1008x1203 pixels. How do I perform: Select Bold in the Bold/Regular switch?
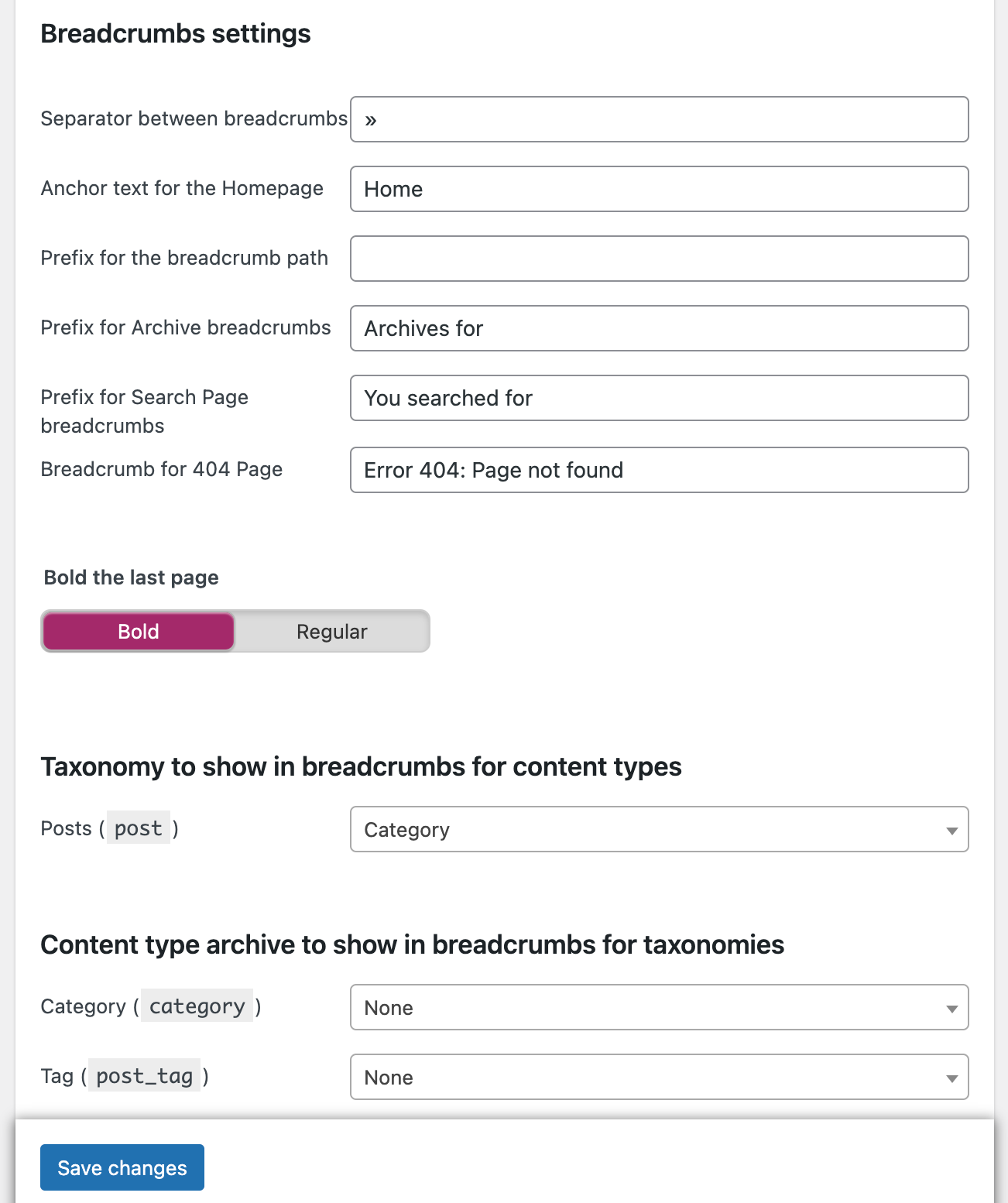click(x=138, y=631)
